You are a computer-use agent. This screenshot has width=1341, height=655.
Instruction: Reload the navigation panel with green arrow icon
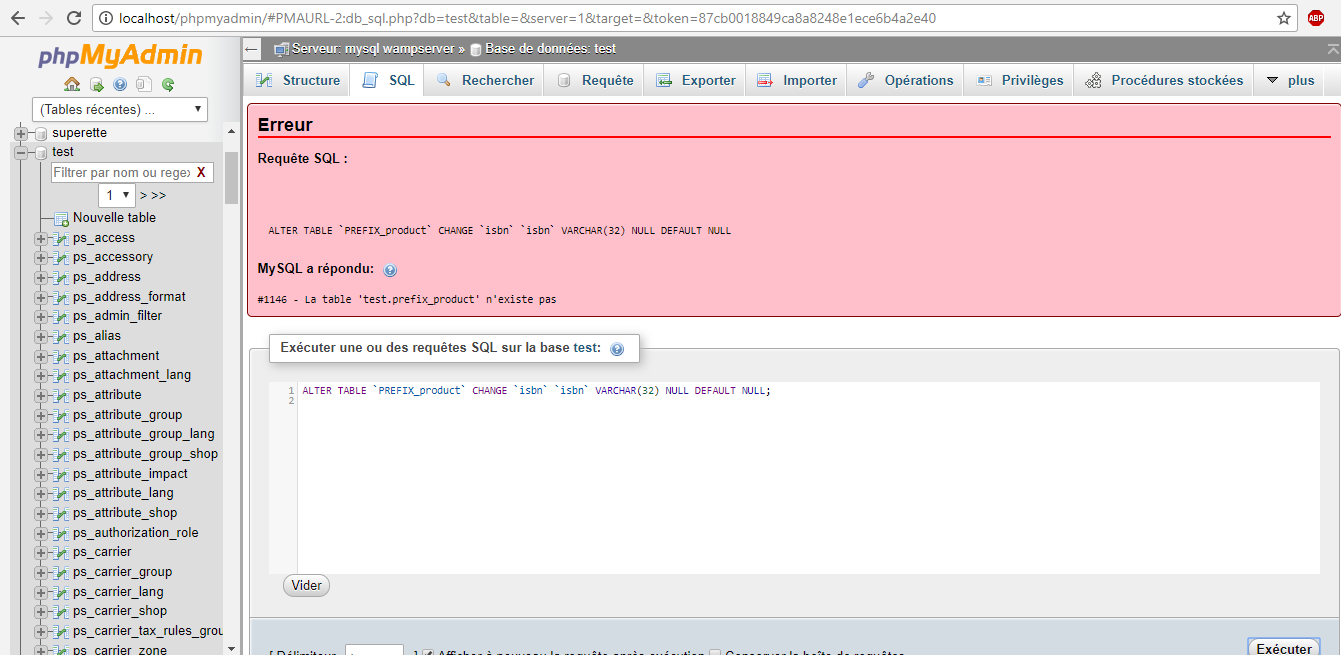(168, 85)
